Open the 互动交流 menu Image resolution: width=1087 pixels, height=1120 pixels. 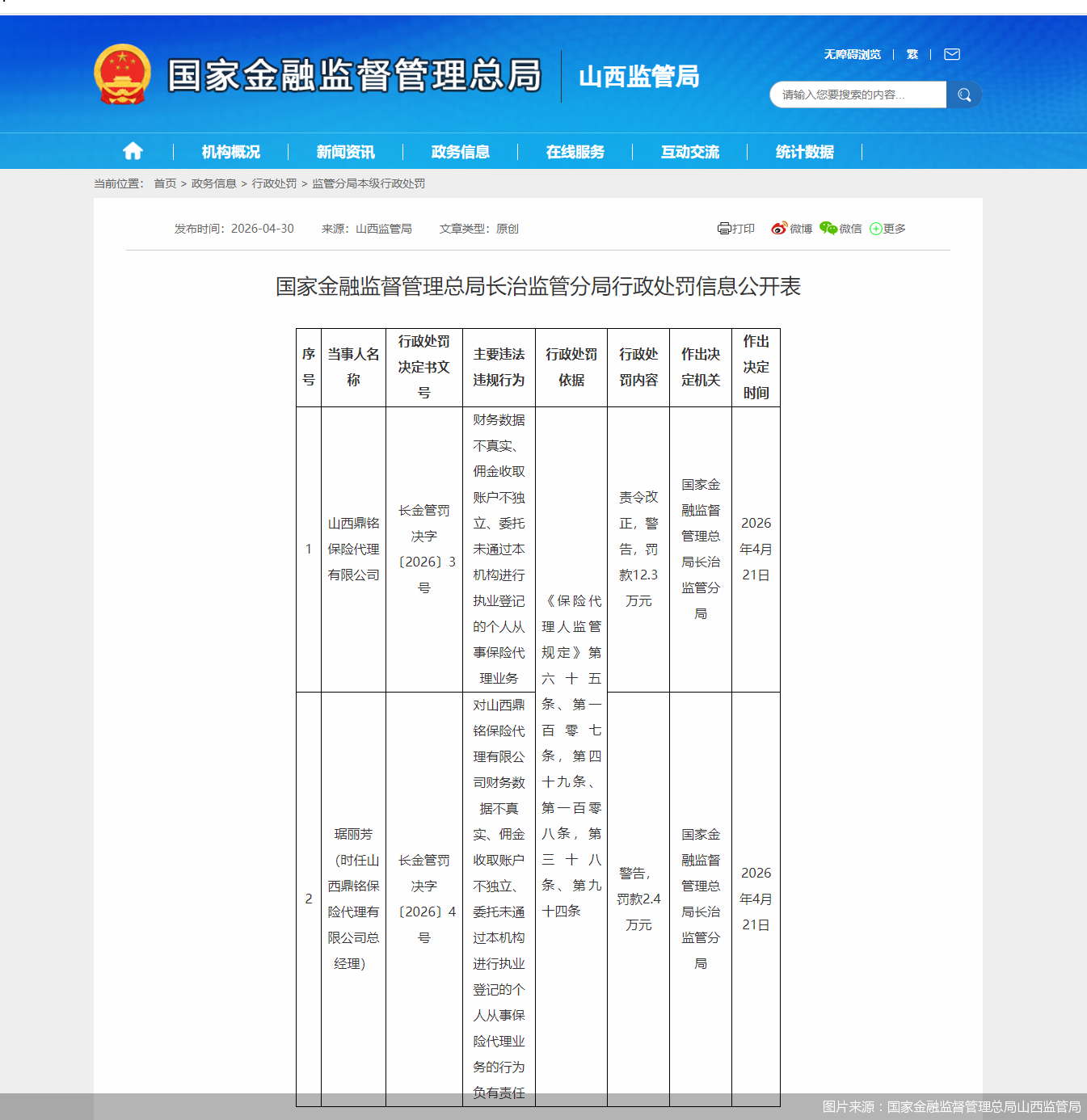(690, 152)
